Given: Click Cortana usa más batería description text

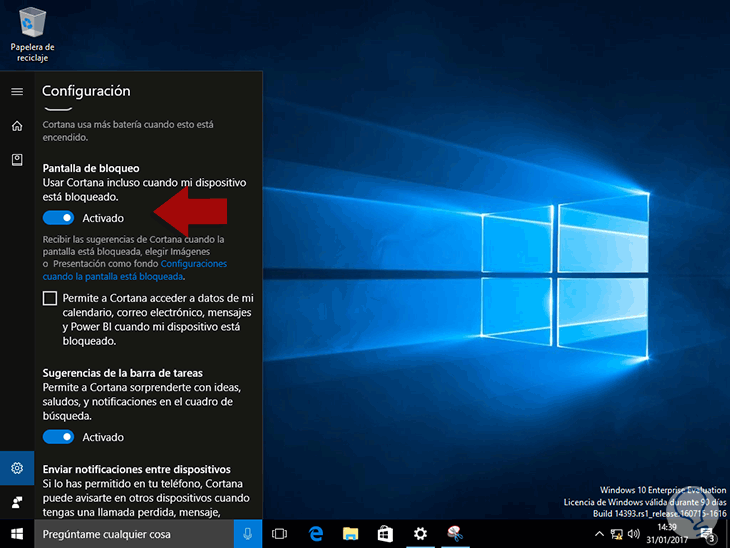Looking at the screenshot, I should [128, 131].
